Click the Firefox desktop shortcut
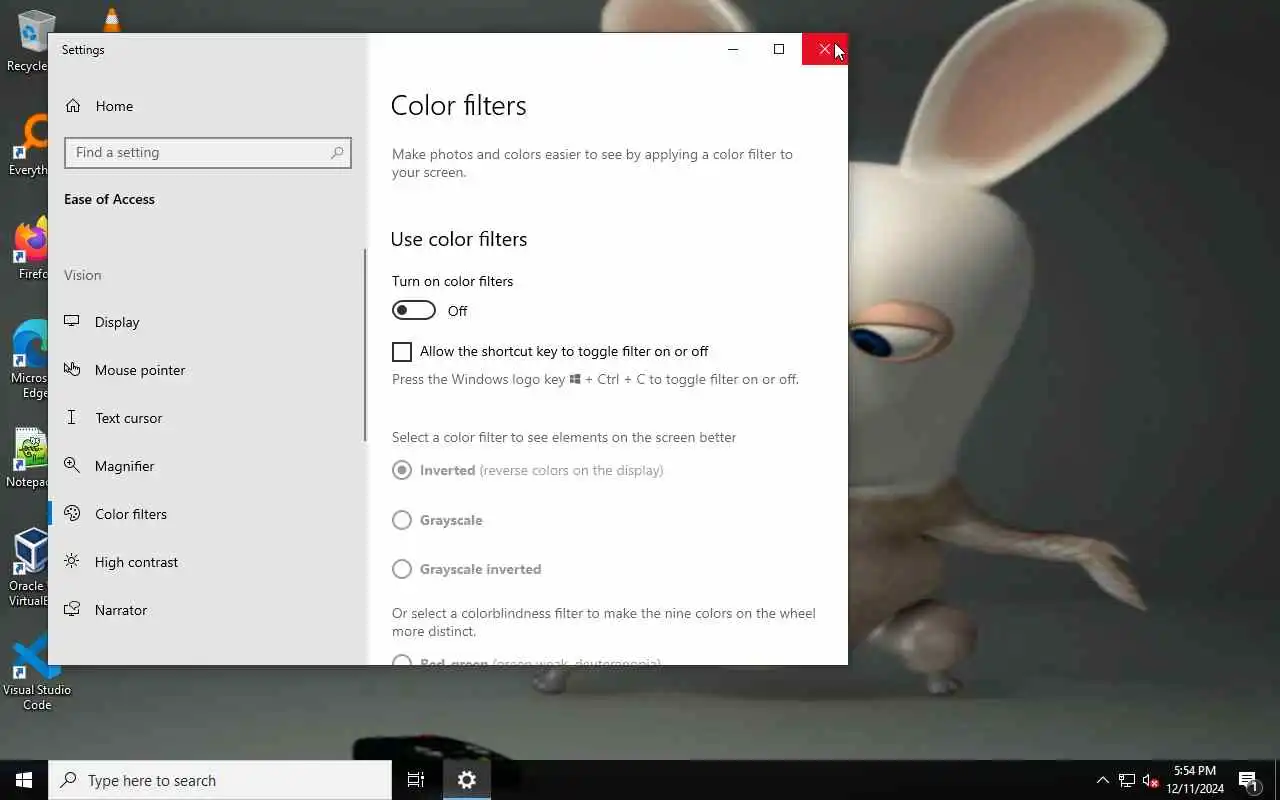This screenshot has width=1280, height=800. point(30,250)
